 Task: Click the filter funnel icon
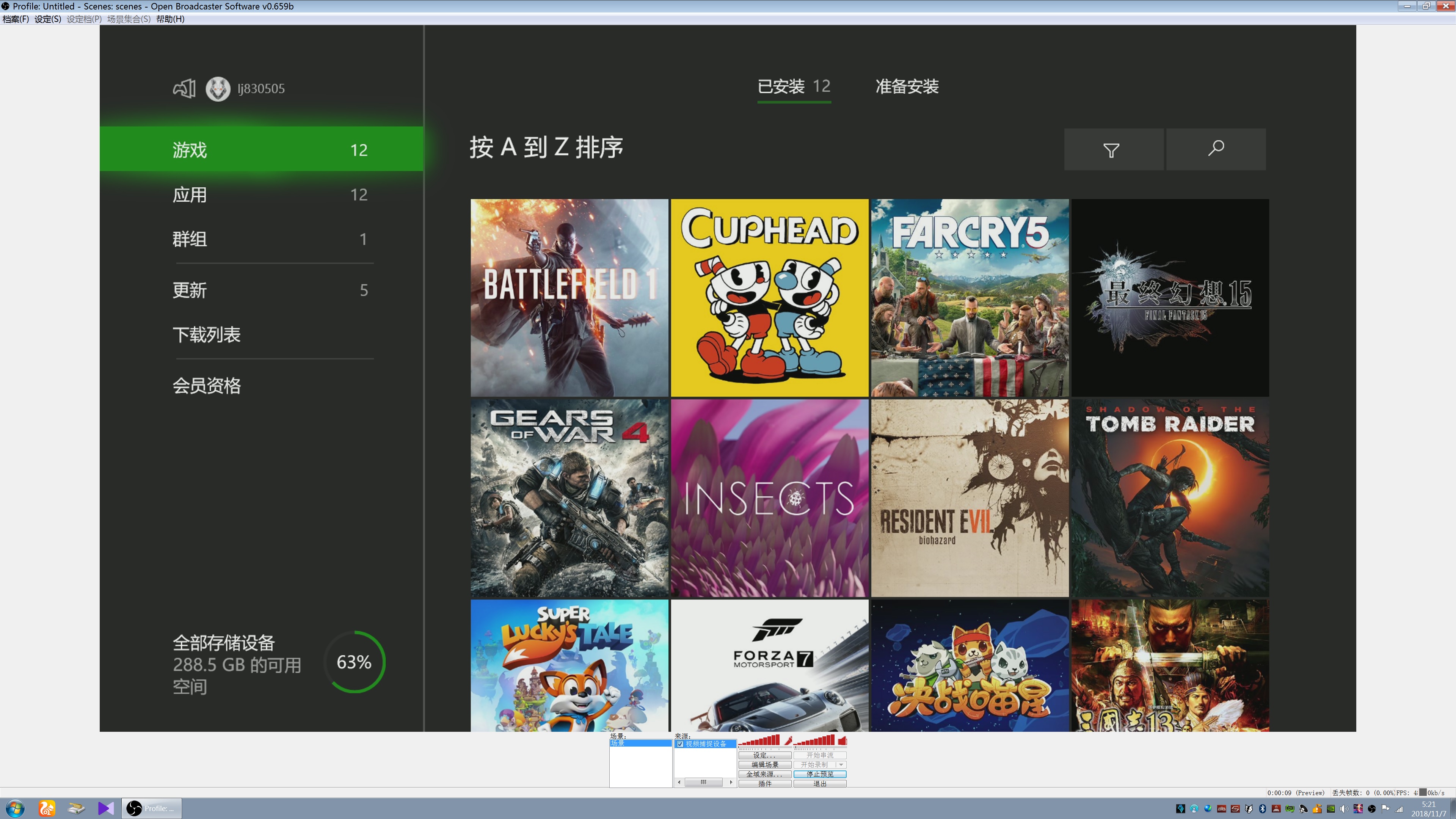click(1111, 151)
